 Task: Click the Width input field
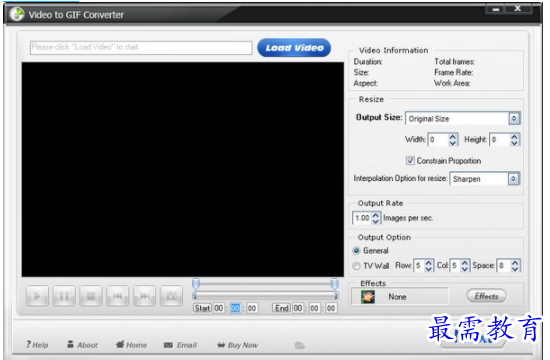click(438, 140)
